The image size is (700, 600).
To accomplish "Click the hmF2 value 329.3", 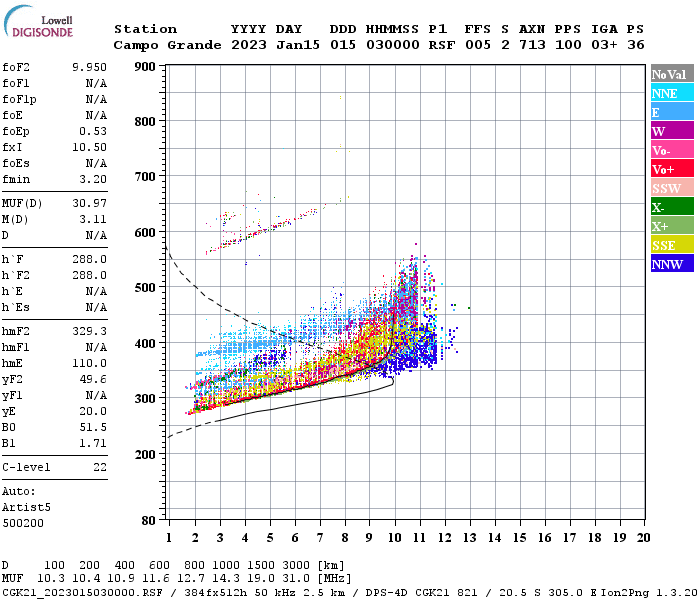I will pyautogui.click(x=89, y=331).
